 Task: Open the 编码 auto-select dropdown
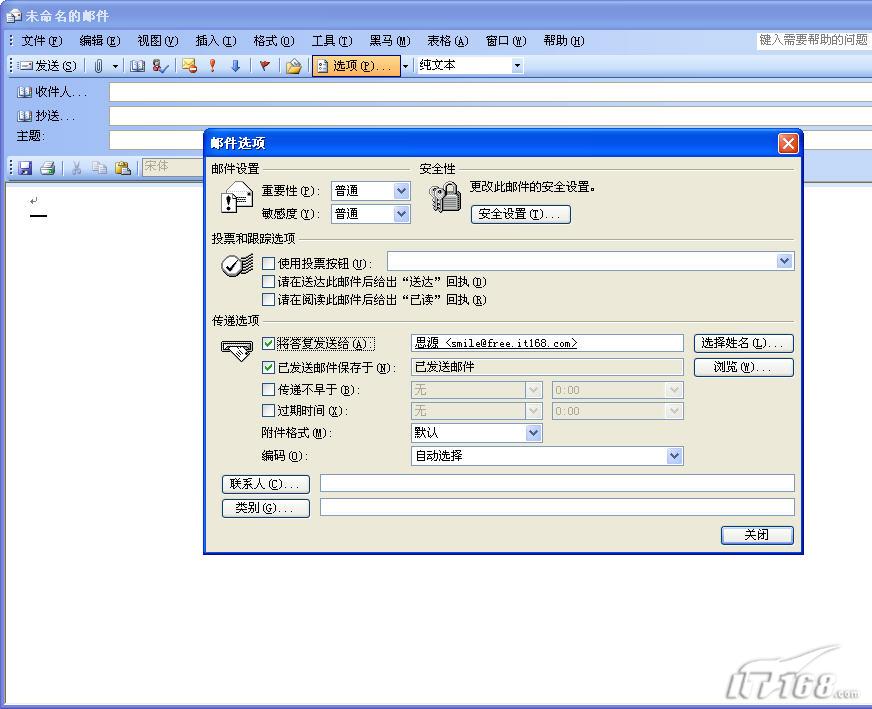pyautogui.click(x=674, y=456)
